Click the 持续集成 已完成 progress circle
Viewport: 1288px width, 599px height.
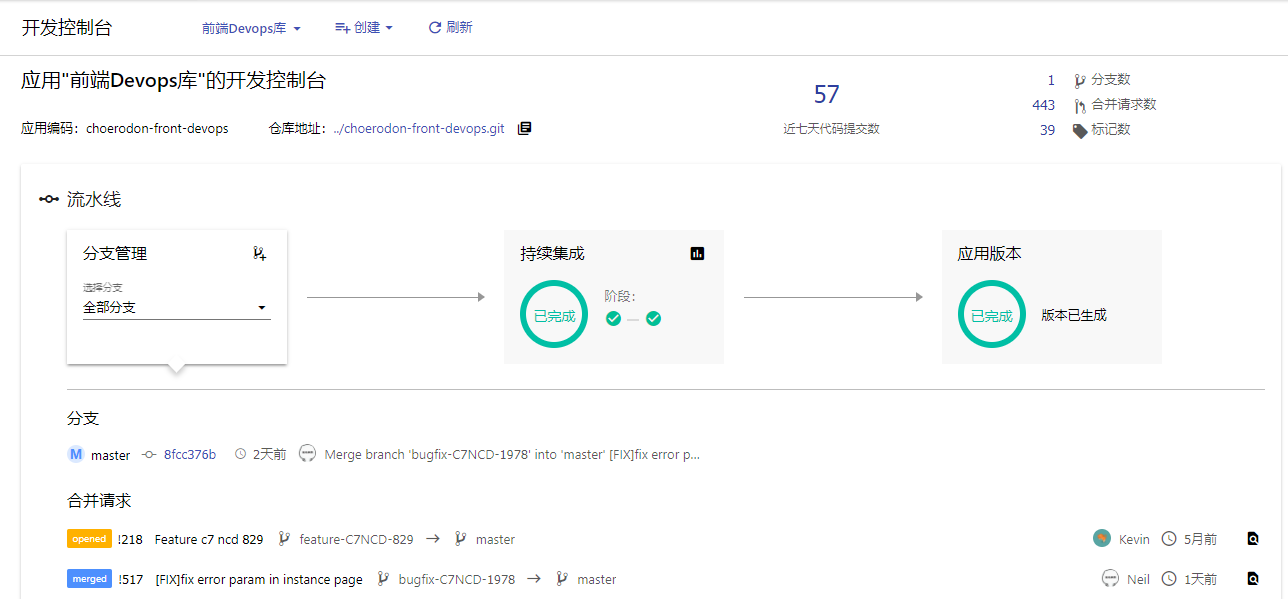[554, 315]
